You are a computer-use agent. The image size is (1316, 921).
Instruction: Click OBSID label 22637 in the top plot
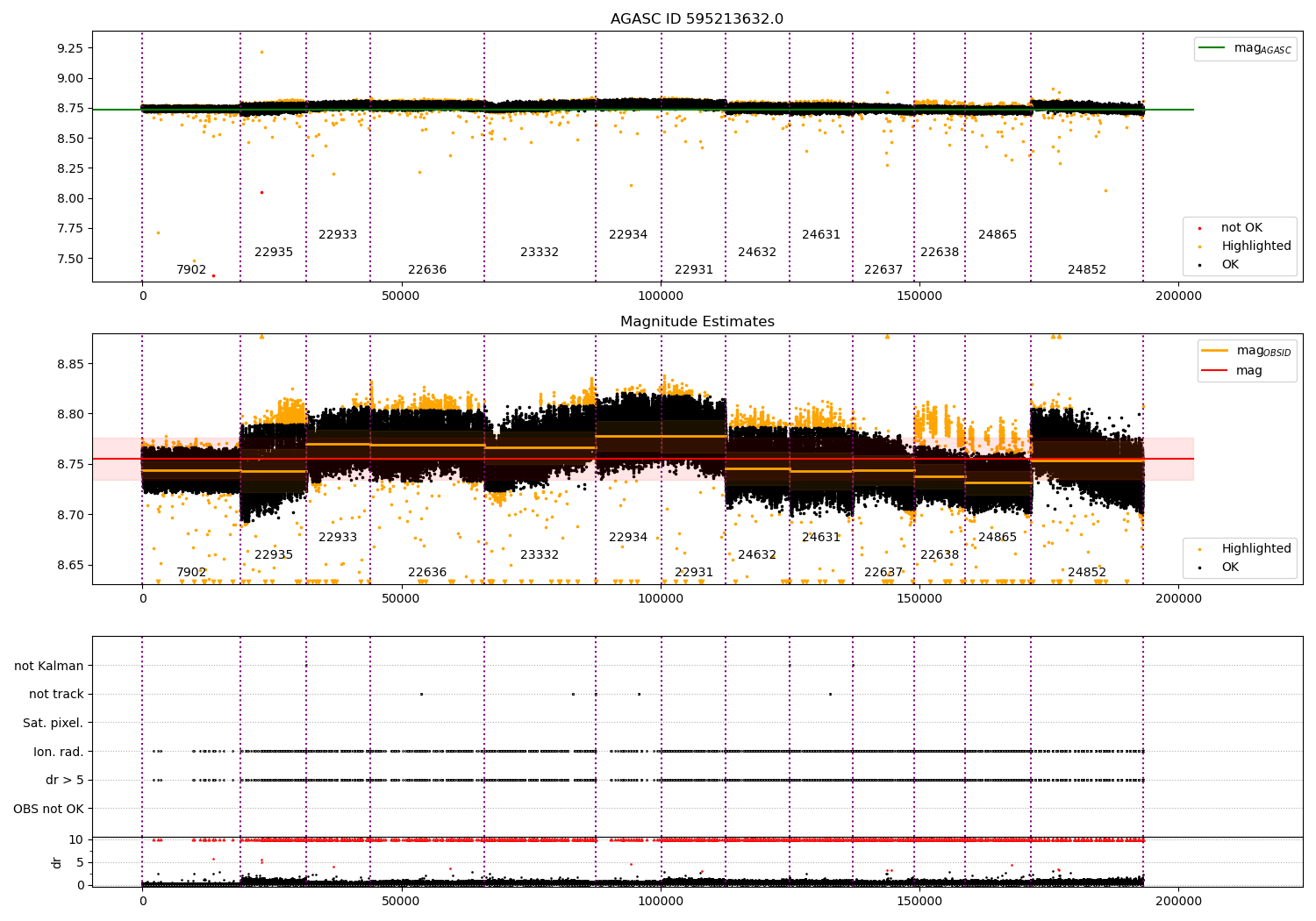point(883,270)
